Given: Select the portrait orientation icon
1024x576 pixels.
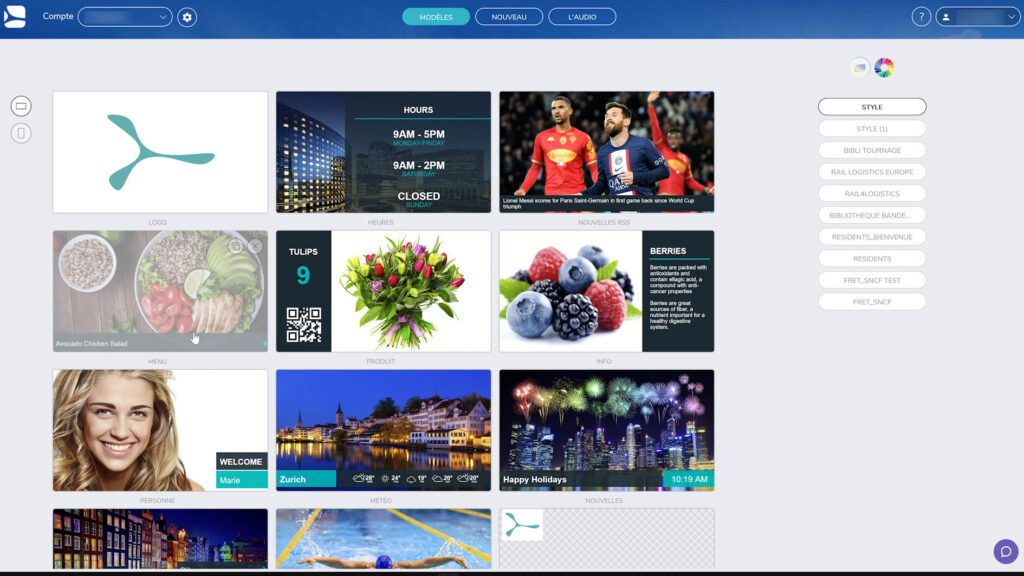Looking at the screenshot, I should click(21, 133).
